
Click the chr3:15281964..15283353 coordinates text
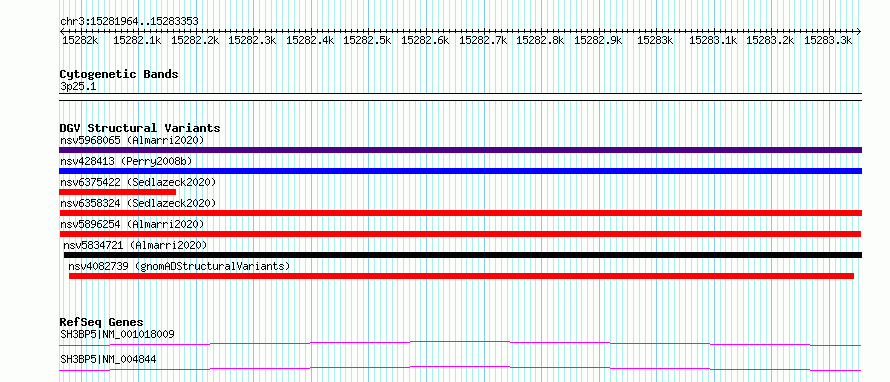[x=129, y=22]
